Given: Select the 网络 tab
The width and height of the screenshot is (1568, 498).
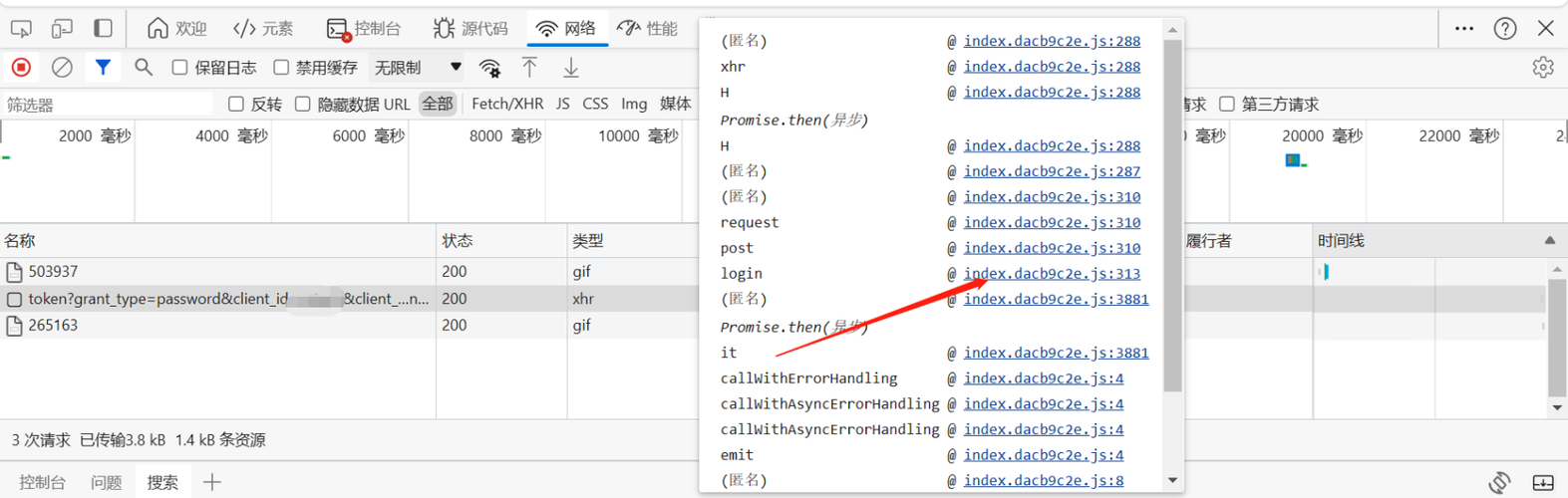Looking at the screenshot, I should (566, 29).
